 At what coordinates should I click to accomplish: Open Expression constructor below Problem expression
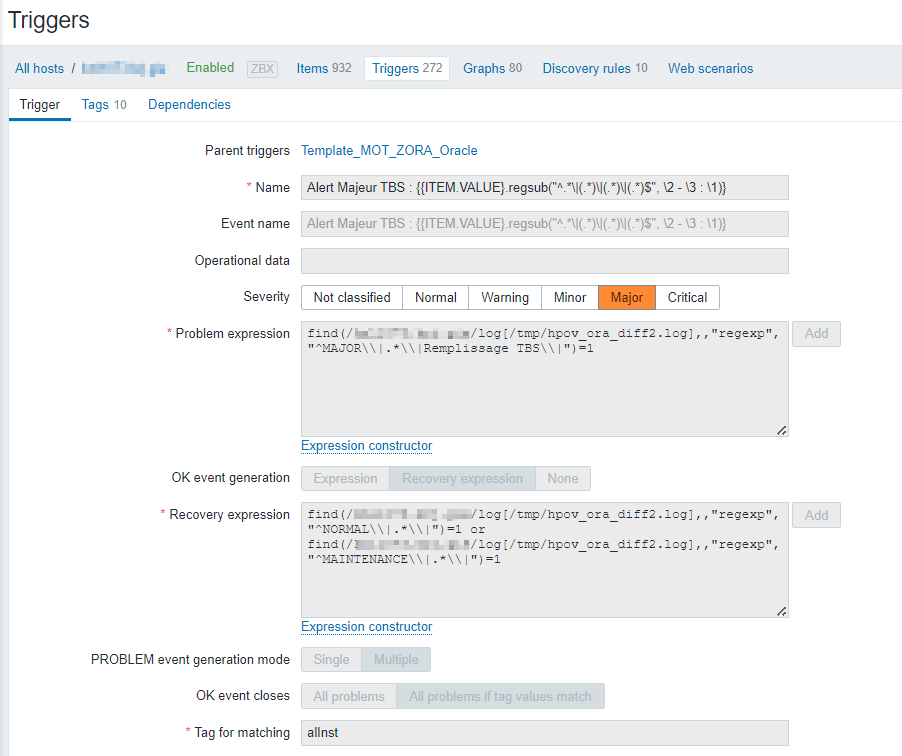(366, 446)
